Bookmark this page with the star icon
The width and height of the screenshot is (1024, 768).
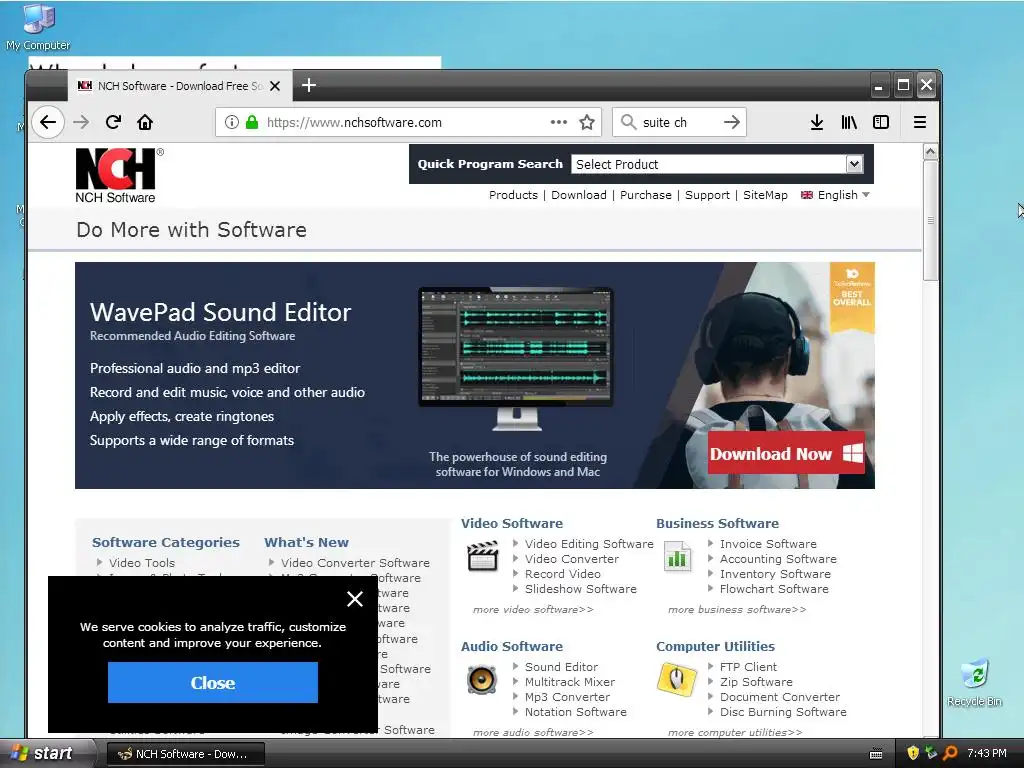coord(587,122)
